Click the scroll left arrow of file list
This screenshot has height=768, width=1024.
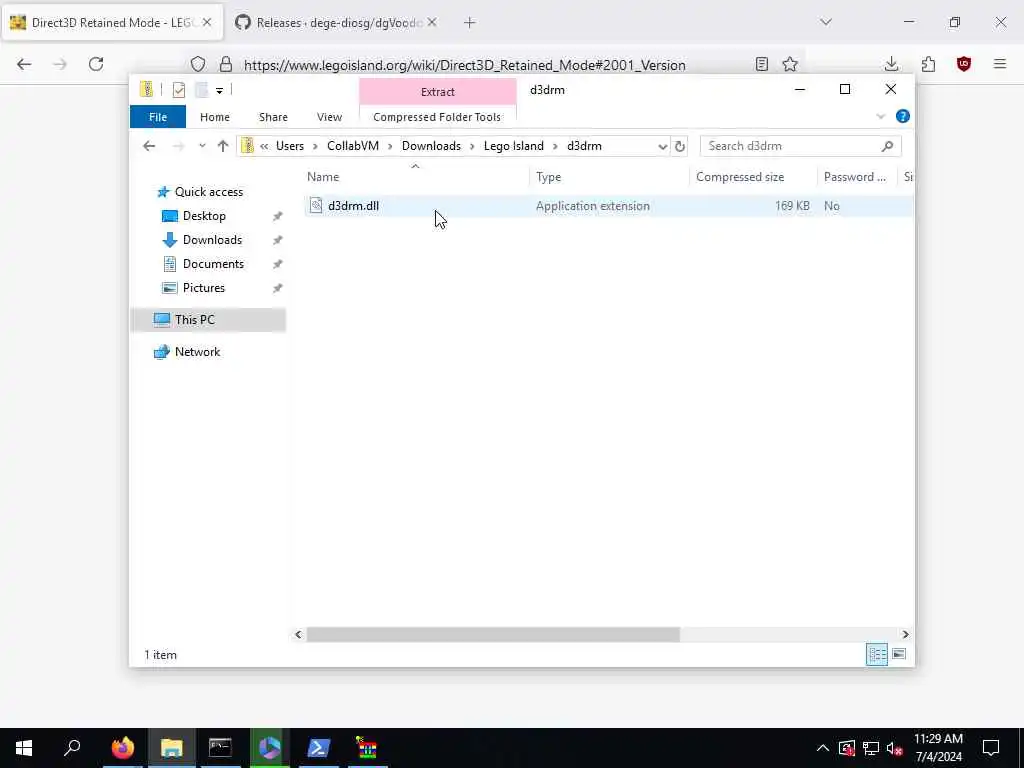pyautogui.click(x=298, y=634)
